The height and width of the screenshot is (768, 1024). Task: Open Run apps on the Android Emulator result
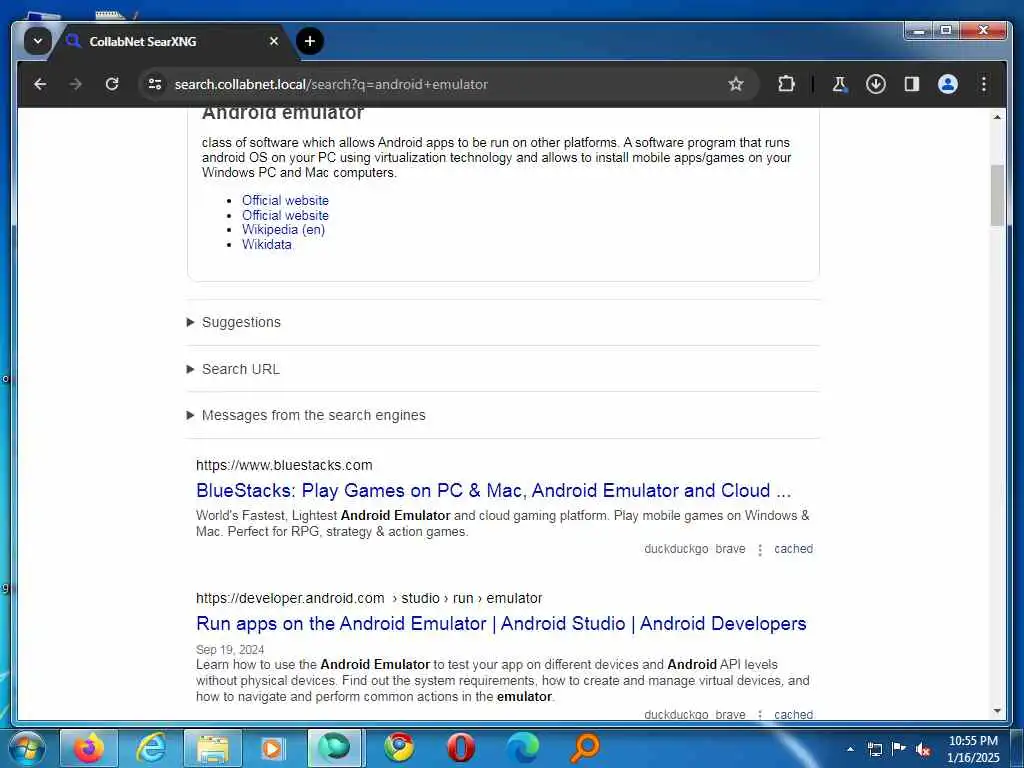pyautogui.click(x=501, y=624)
